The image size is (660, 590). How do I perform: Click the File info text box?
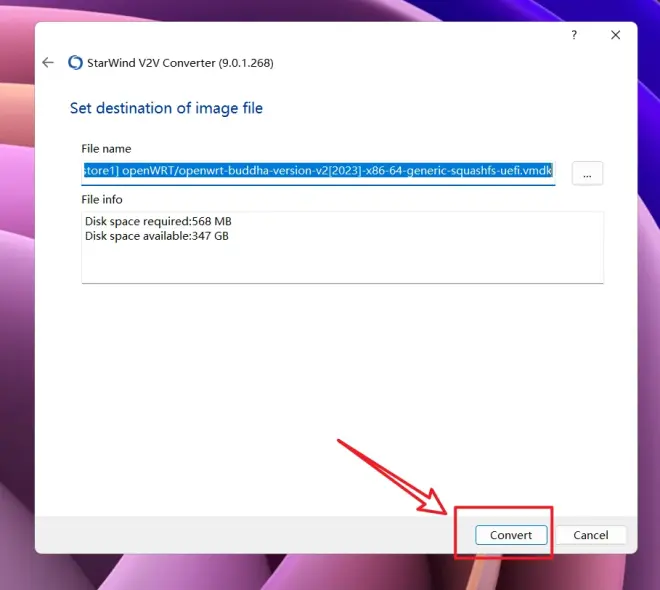click(342, 247)
